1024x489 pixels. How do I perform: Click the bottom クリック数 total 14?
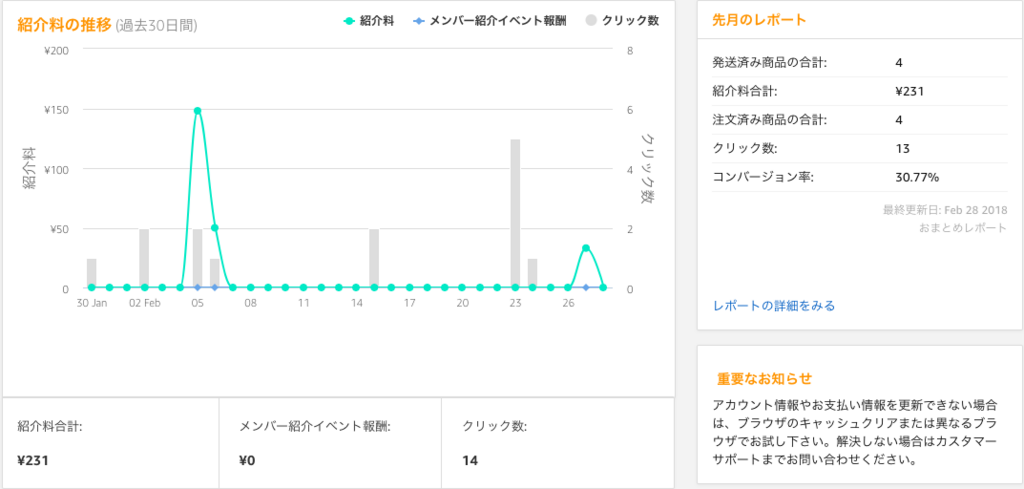pyautogui.click(x=470, y=460)
